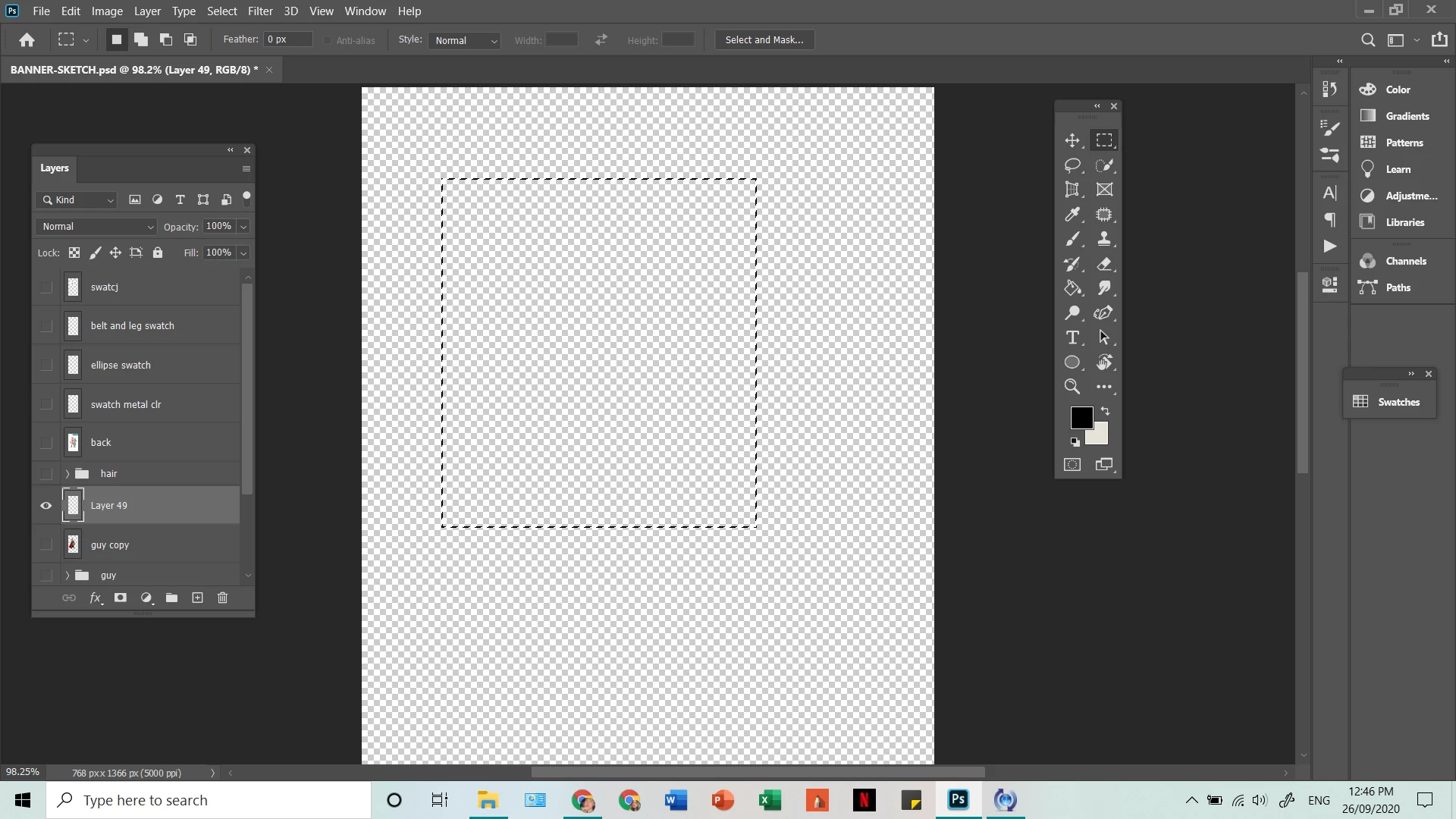Click the Select and Mask button
Image resolution: width=1456 pixels, height=819 pixels.
coord(764,40)
